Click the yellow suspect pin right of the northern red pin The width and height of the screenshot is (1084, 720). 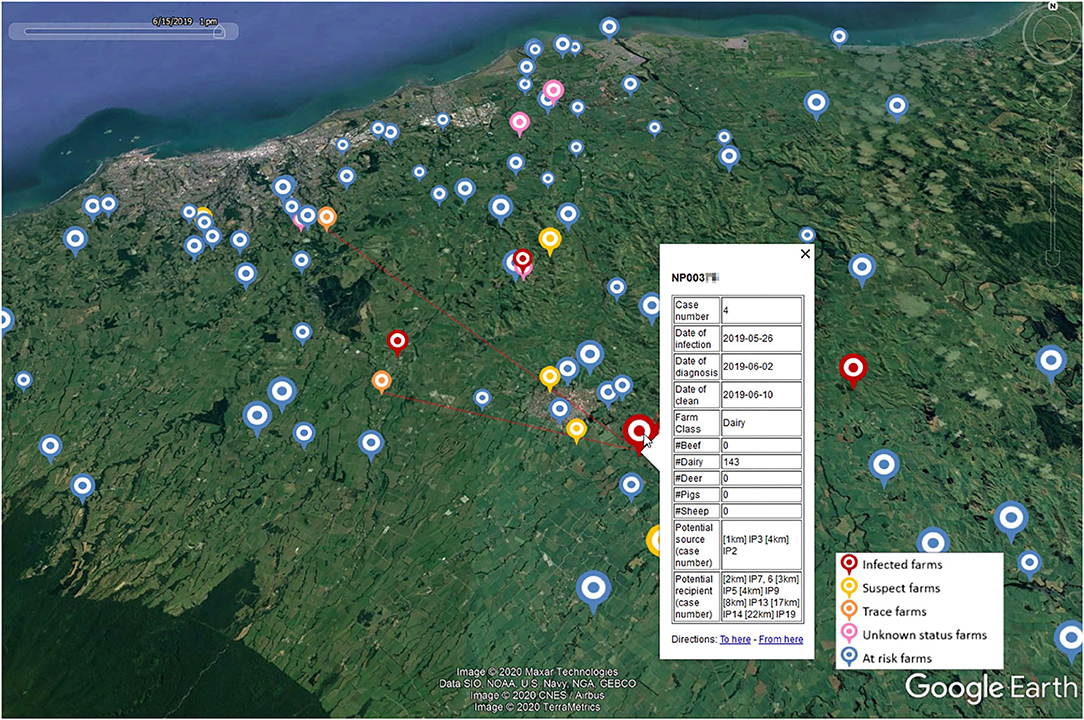pos(550,241)
